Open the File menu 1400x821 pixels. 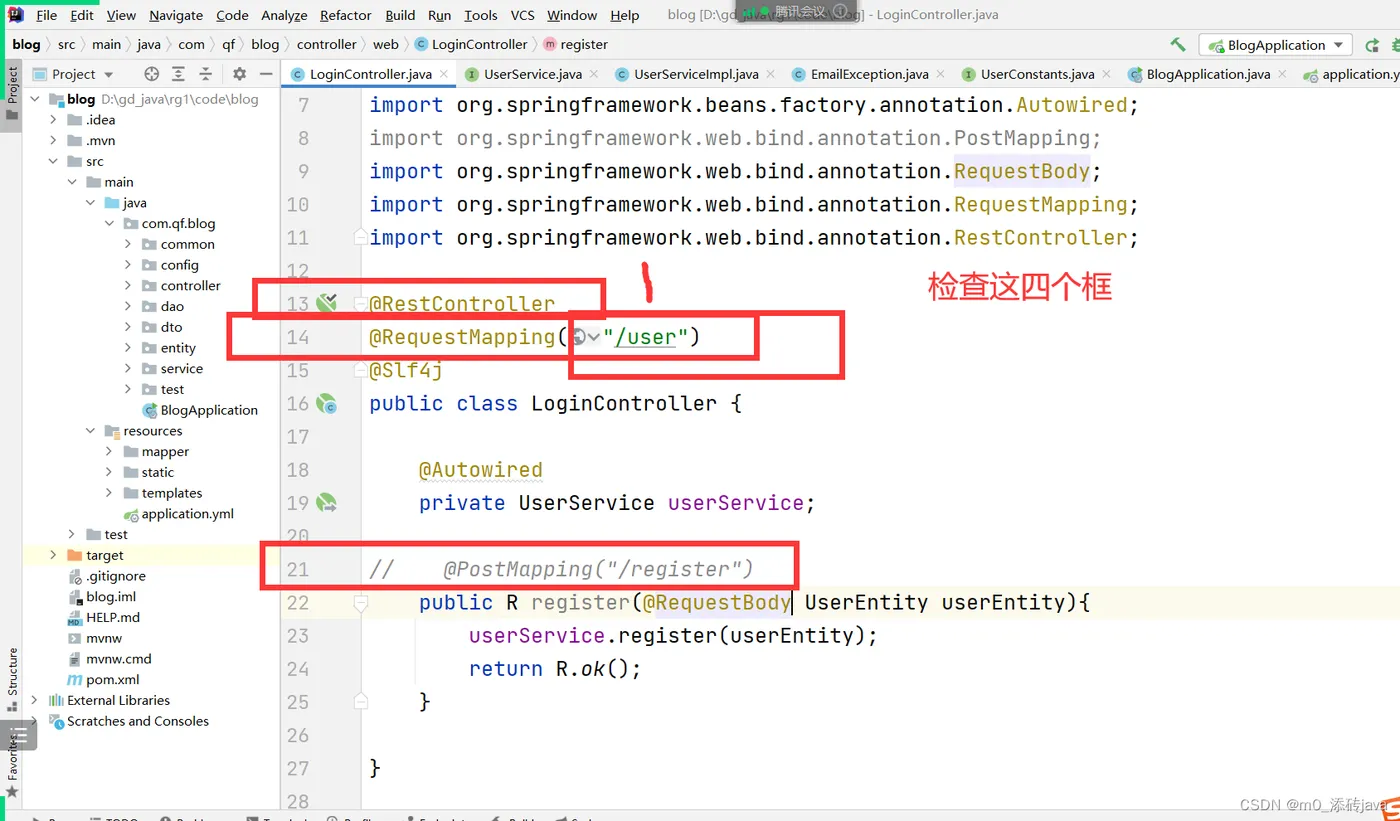(x=47, y=15)
